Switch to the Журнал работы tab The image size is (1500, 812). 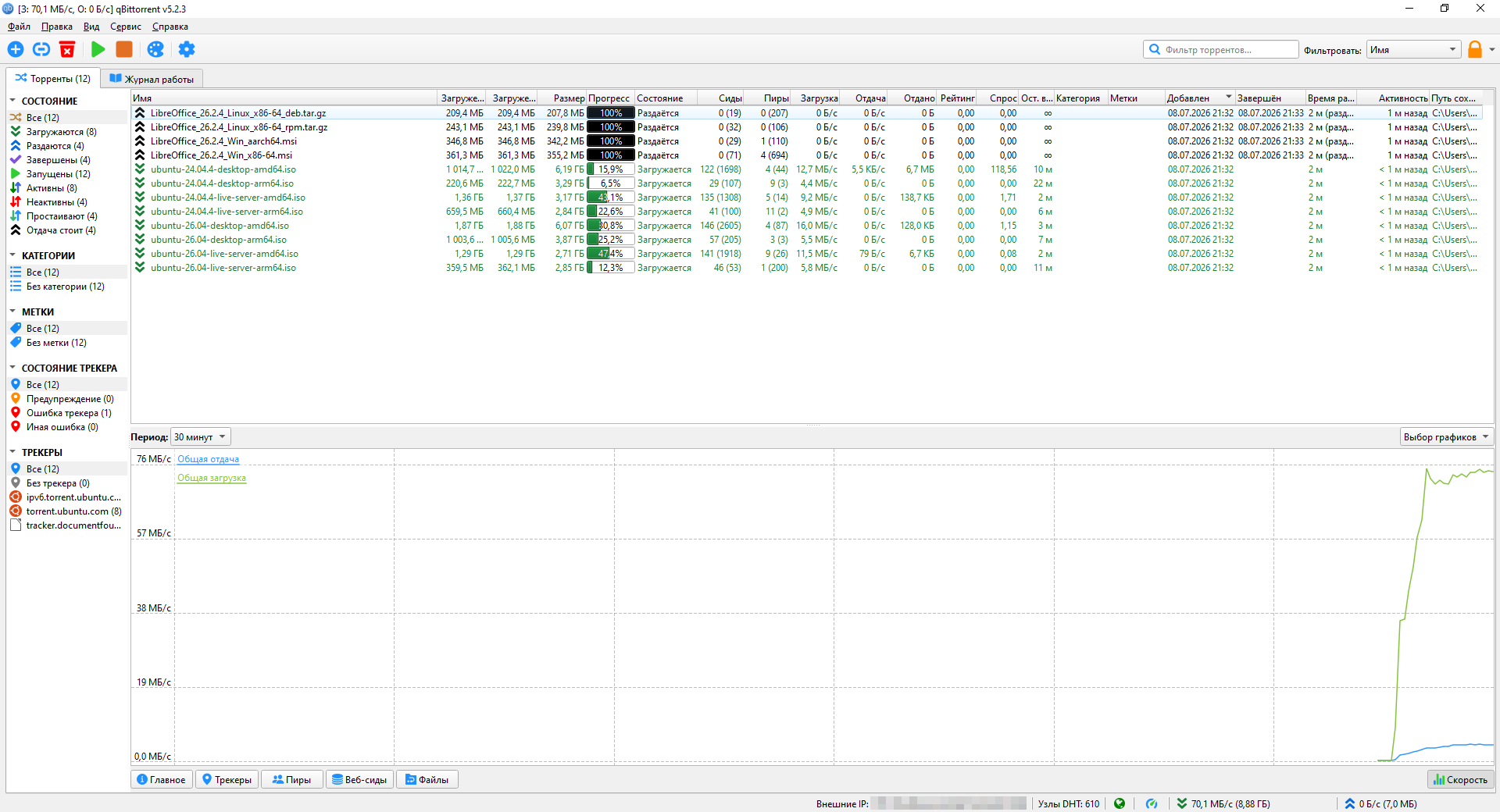(x=152, y=79)
